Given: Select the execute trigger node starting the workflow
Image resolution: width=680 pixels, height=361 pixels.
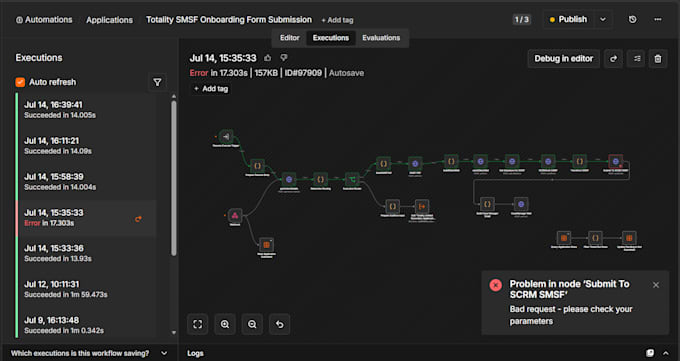Looking at the screenshot, I should (x=226, y=137).
